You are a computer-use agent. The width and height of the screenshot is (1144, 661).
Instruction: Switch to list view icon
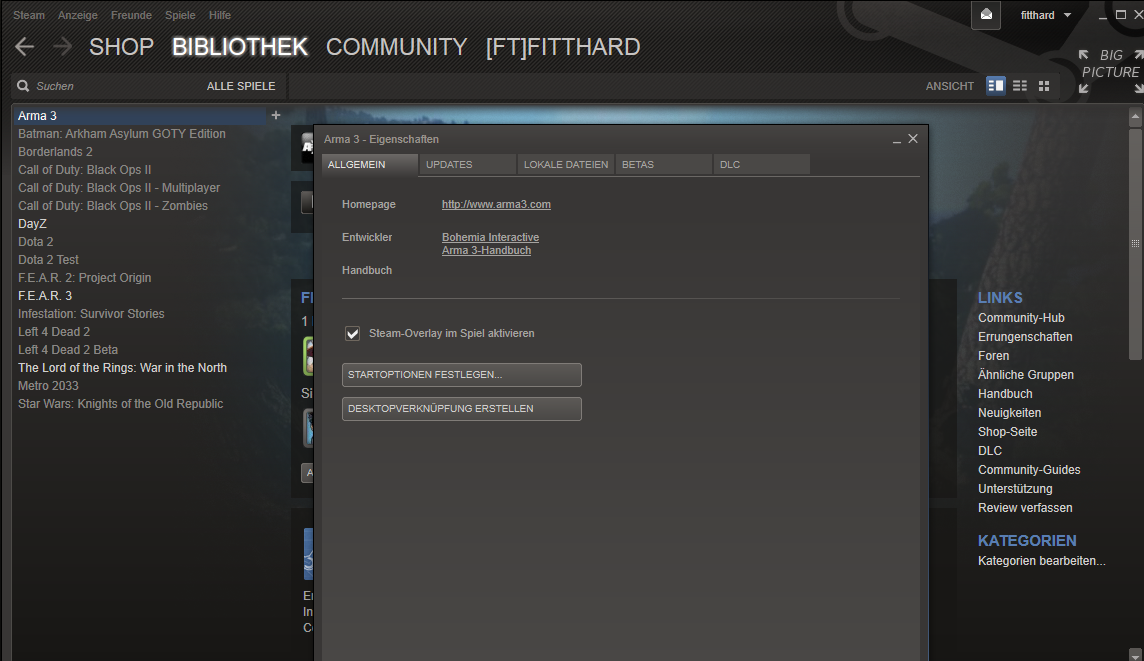[x=1020, y=86]
